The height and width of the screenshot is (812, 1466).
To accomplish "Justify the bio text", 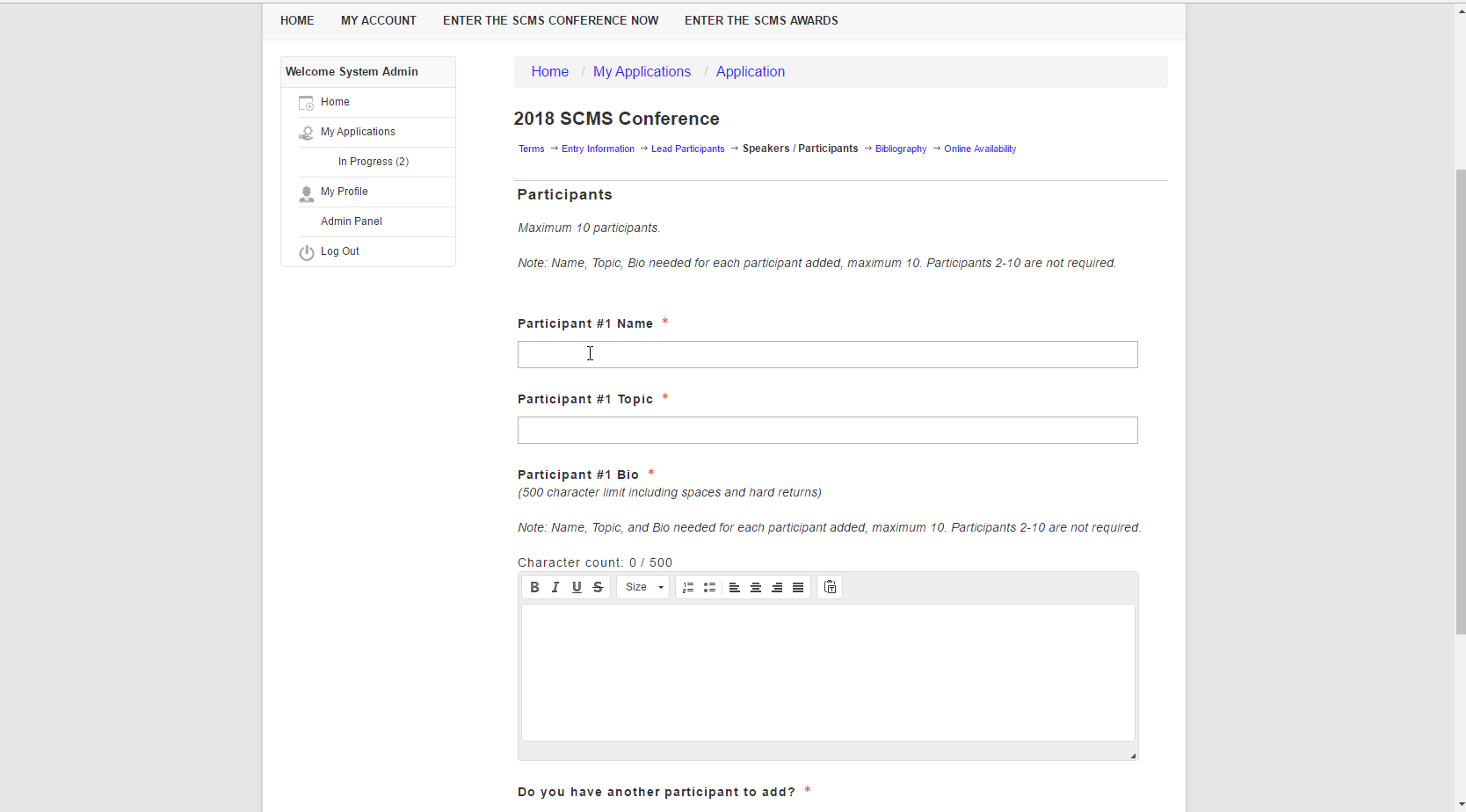I will (x=798, y=587).
